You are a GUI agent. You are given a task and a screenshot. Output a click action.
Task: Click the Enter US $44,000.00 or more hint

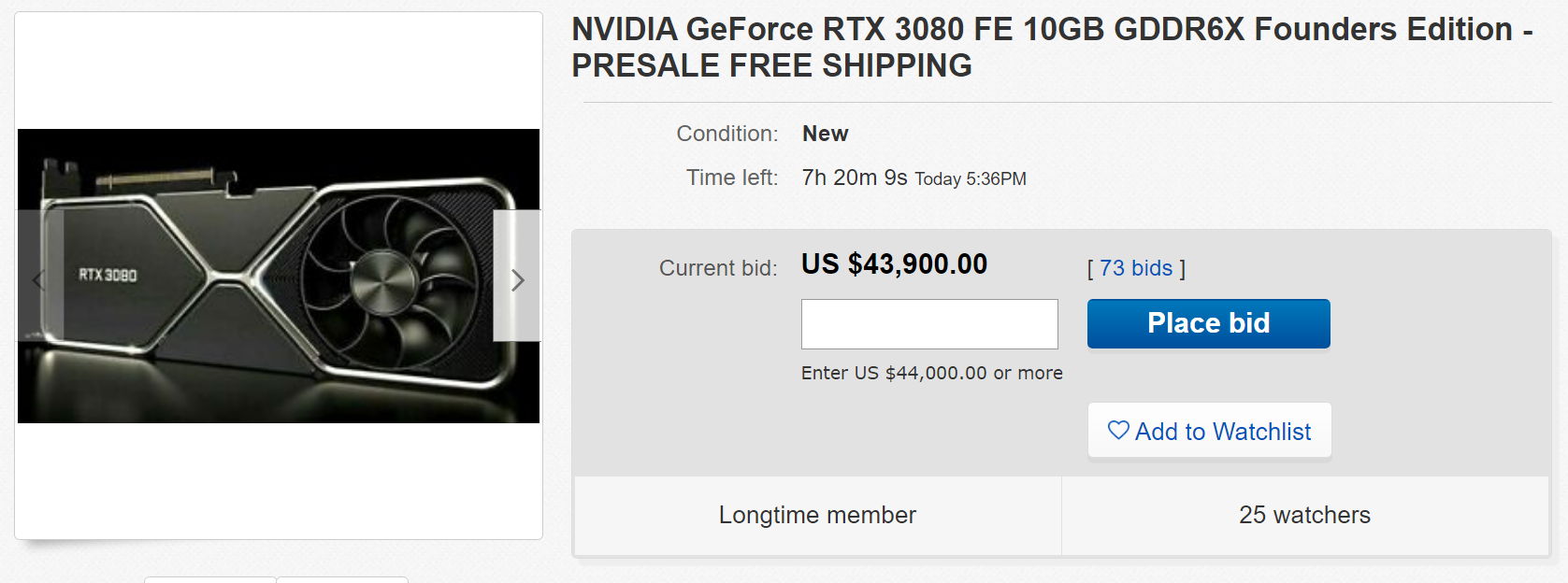click(931, 372)
